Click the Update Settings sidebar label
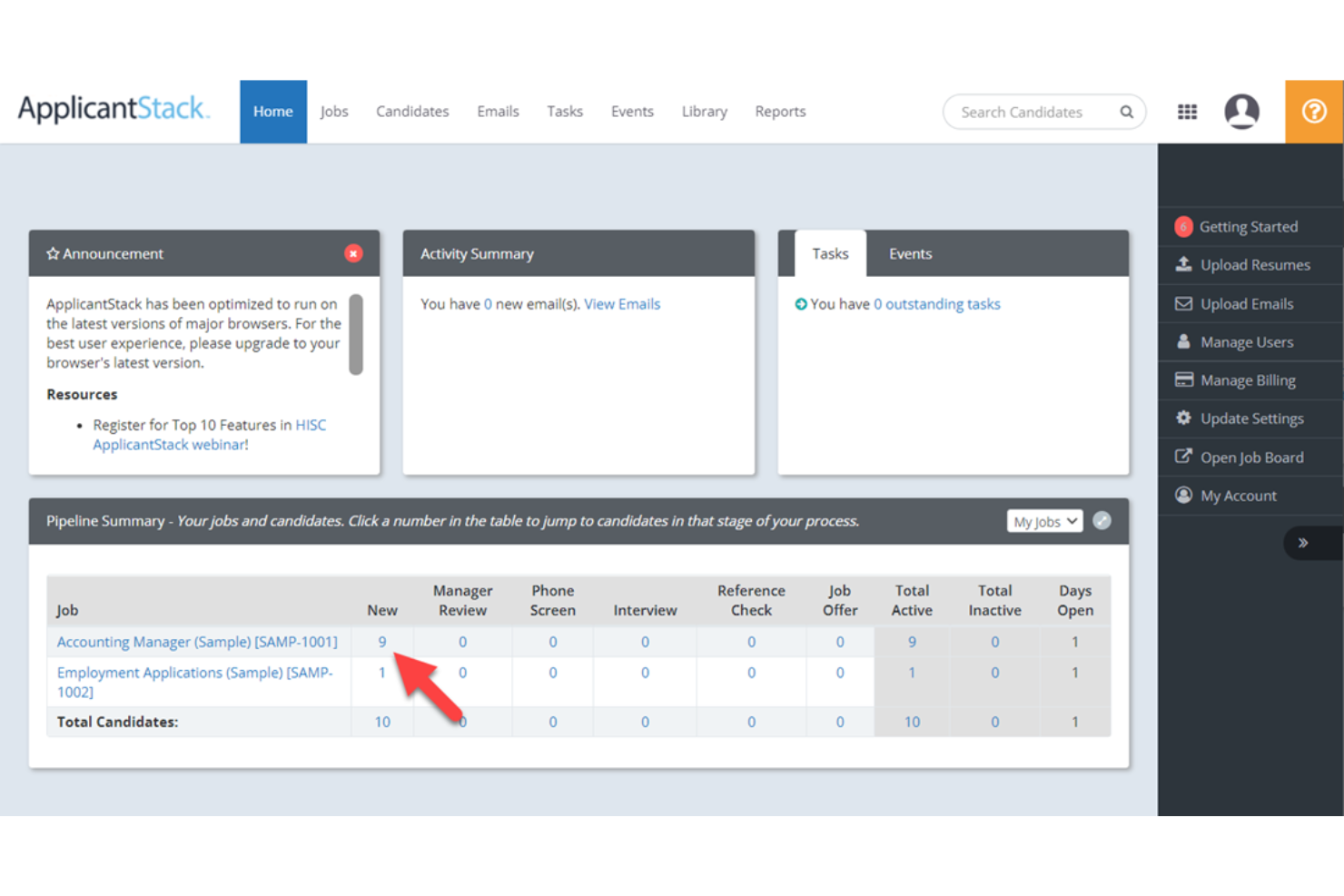 coord(1252,418)
